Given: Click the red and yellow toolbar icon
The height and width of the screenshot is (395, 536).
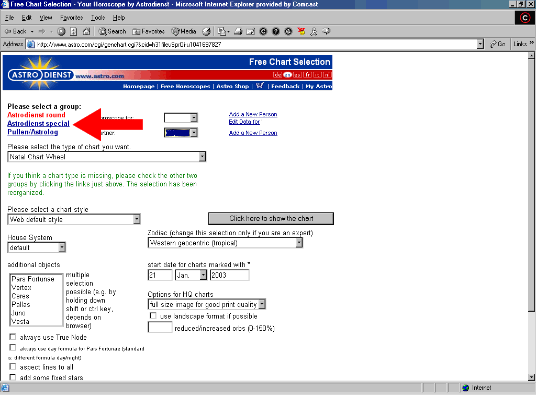Looking at the screenshot, I should (301, 31).
